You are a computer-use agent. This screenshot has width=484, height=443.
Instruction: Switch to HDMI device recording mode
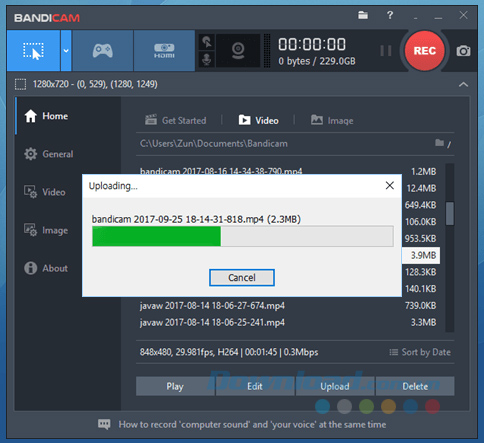coord(164,51)
